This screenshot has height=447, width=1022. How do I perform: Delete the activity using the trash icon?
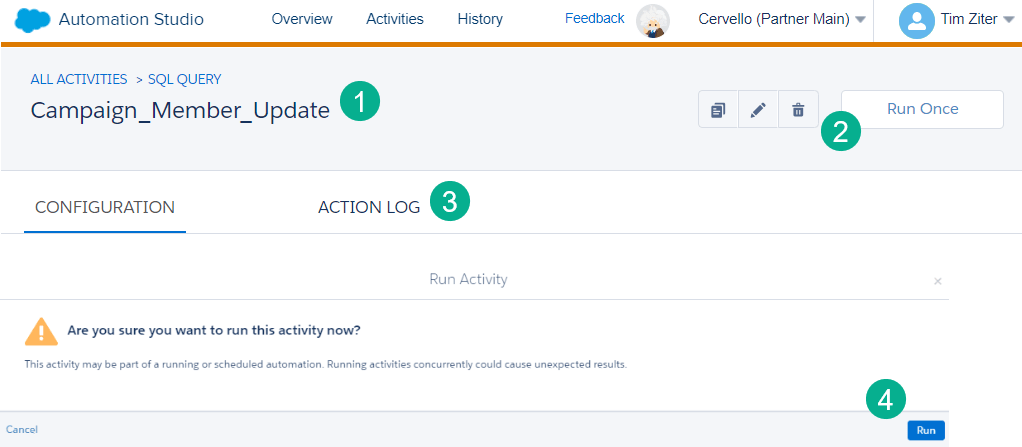tap(798, 110)
